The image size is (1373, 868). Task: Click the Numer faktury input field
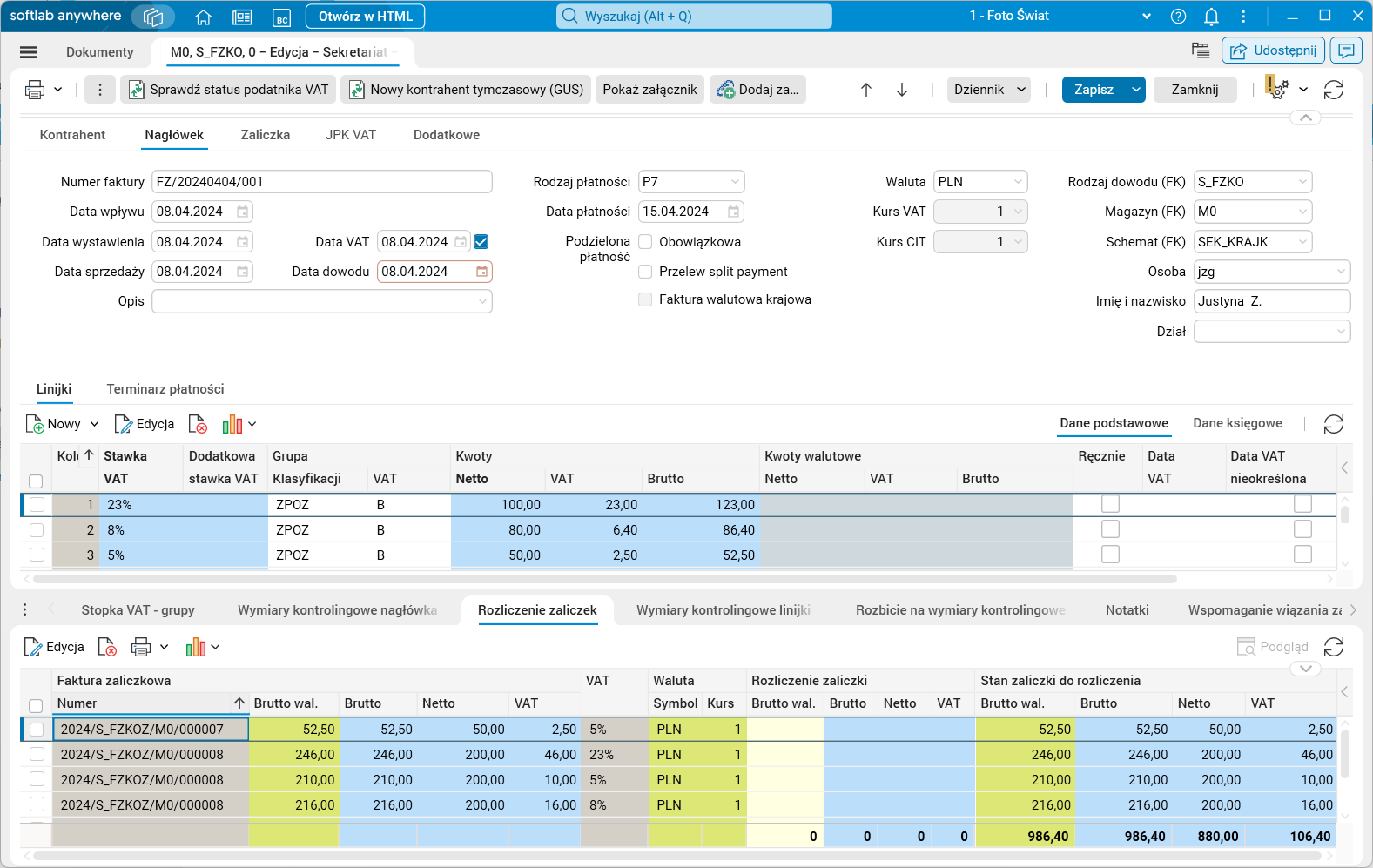321,182
